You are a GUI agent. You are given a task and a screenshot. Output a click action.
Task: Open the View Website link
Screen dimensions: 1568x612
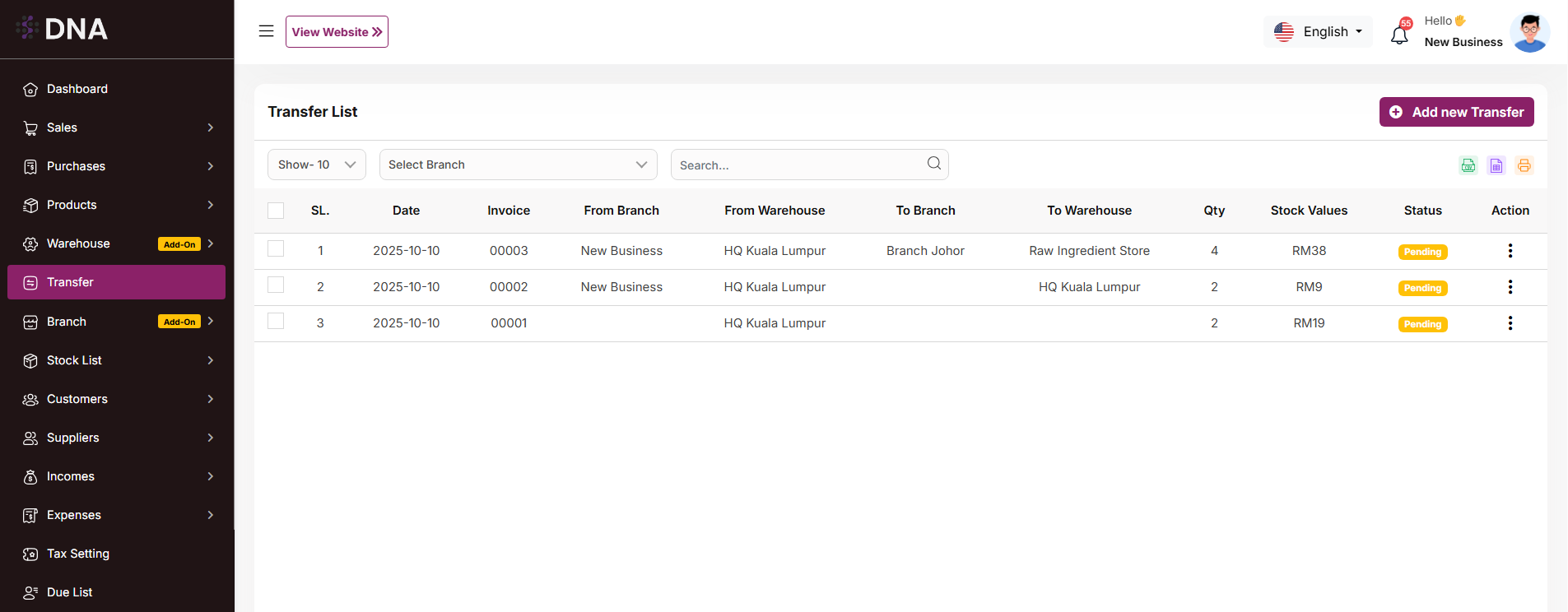[x=337, y=32]
